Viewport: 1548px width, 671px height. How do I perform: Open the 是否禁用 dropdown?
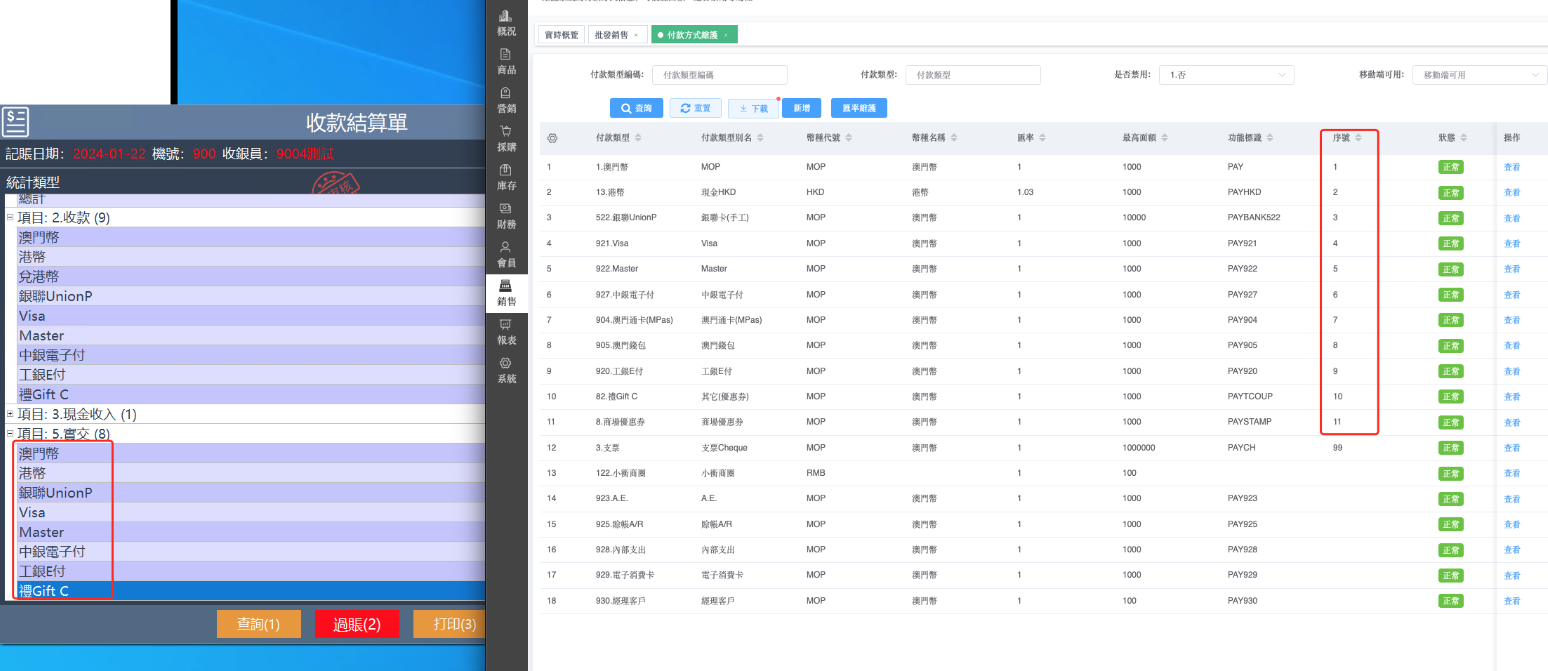coord(1228,75)
